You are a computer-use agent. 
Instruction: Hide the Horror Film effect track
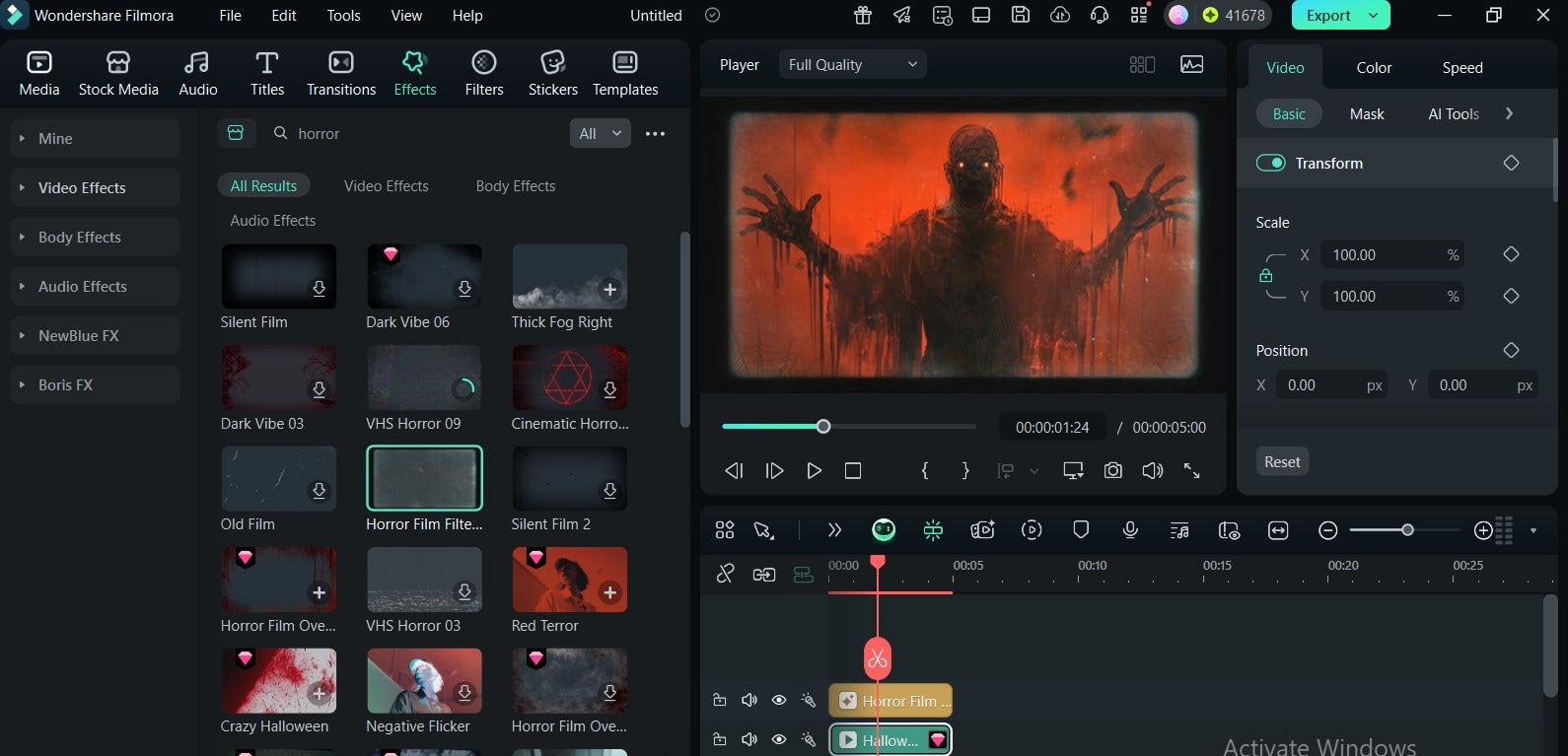(x=779, y=701)
